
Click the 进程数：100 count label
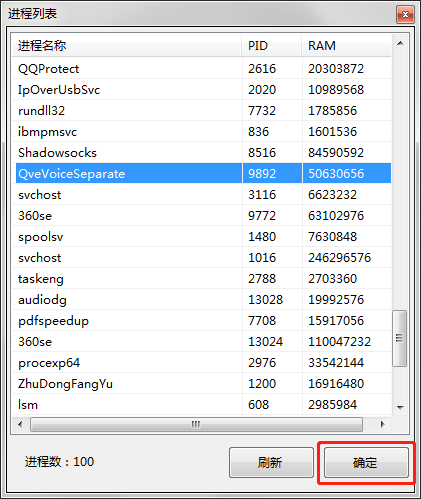pos(59,462)
